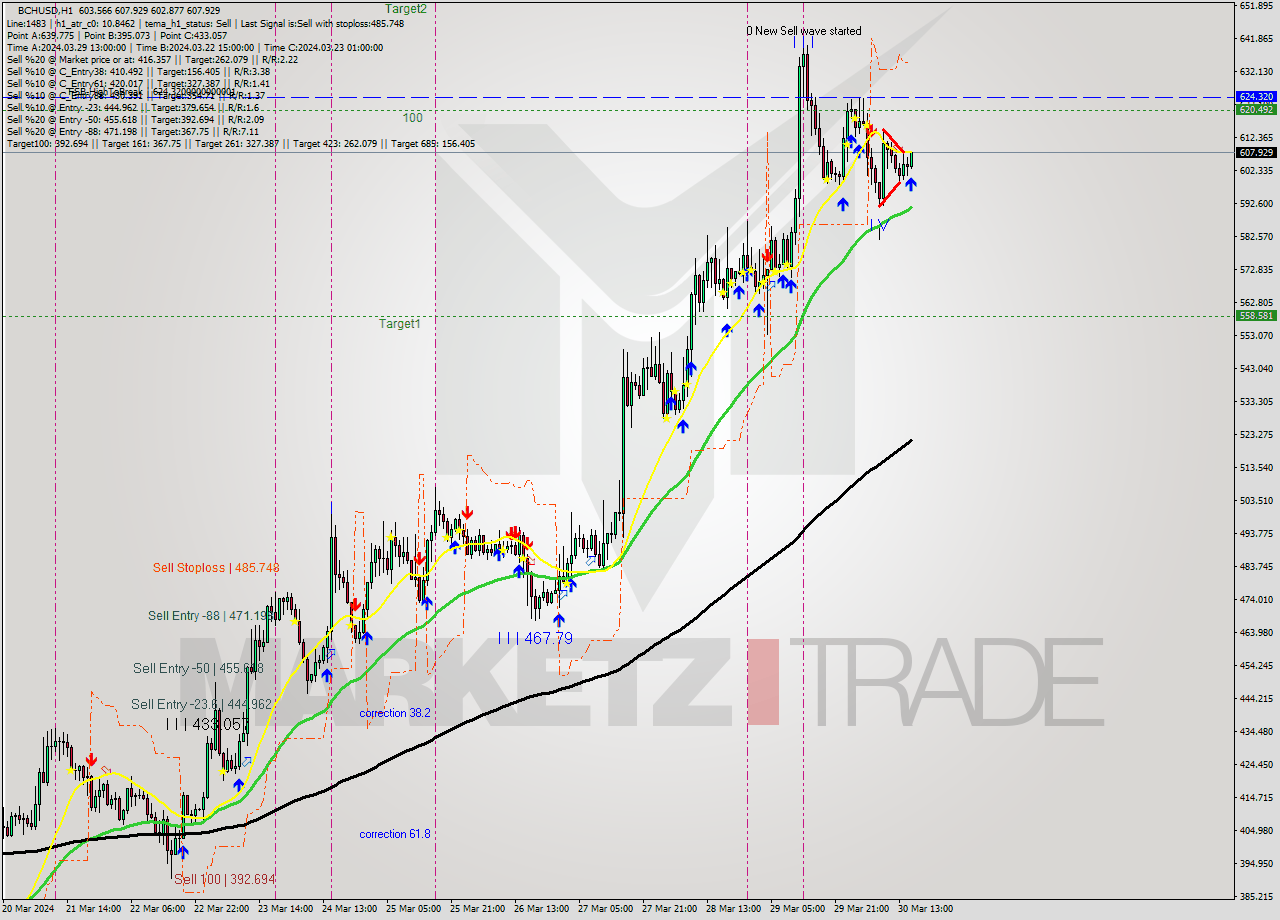
Task: Click the '22 Mar 22:00' time axis label
Action: (221, 909)
